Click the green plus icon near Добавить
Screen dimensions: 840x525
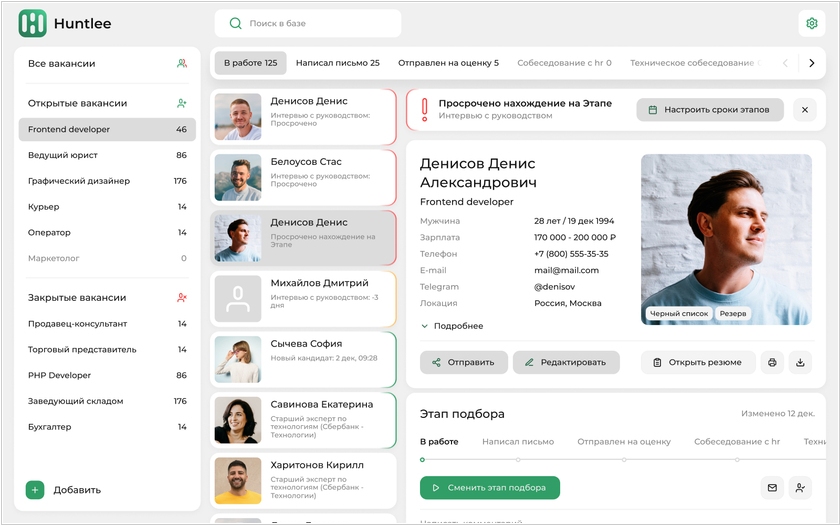[x=35, y=490]
